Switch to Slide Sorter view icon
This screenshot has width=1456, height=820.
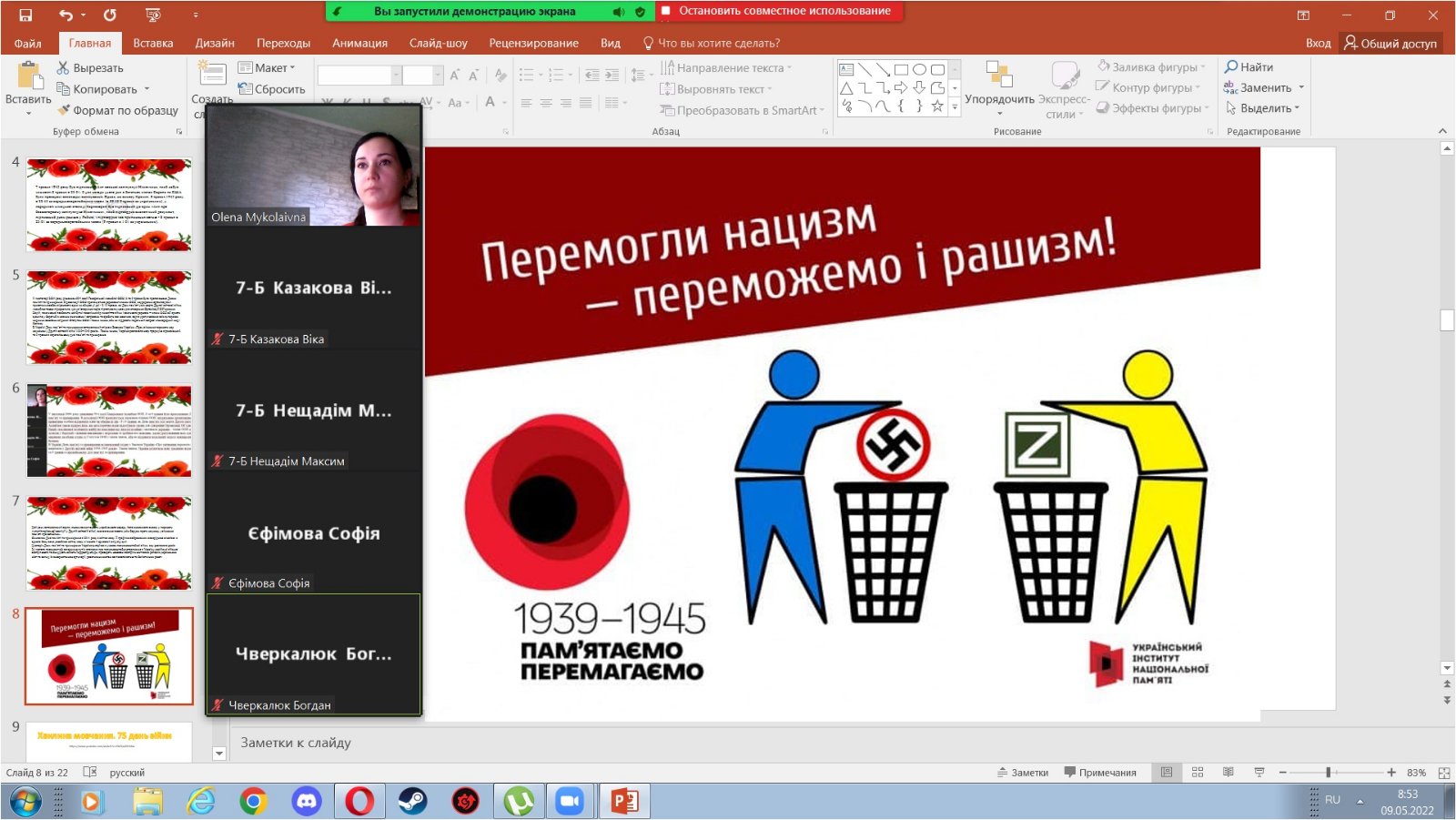1198,772
